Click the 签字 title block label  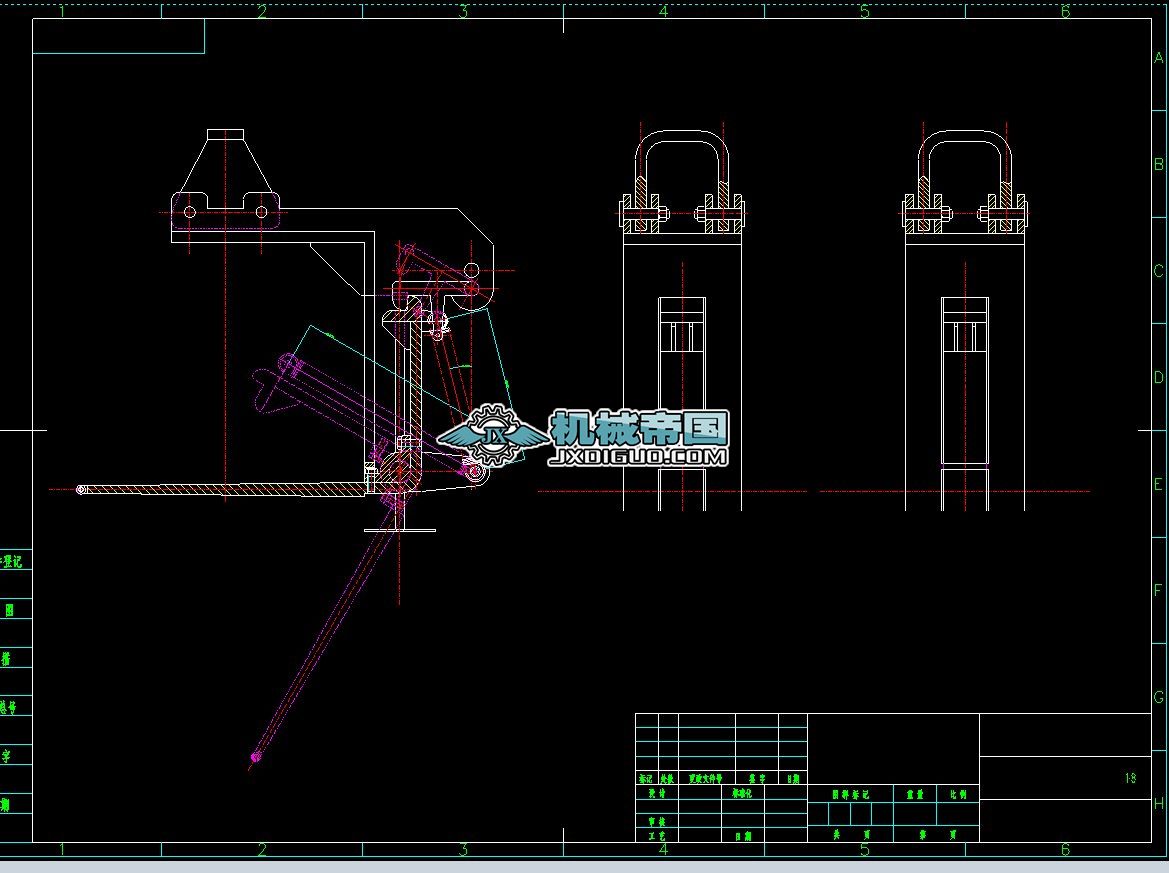(756, 778)
